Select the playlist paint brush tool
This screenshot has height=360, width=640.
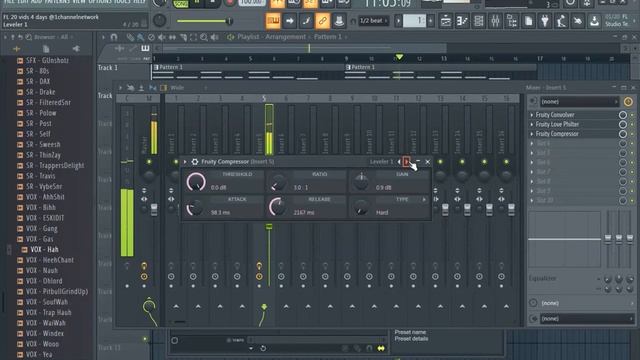[x=140, y=38]
